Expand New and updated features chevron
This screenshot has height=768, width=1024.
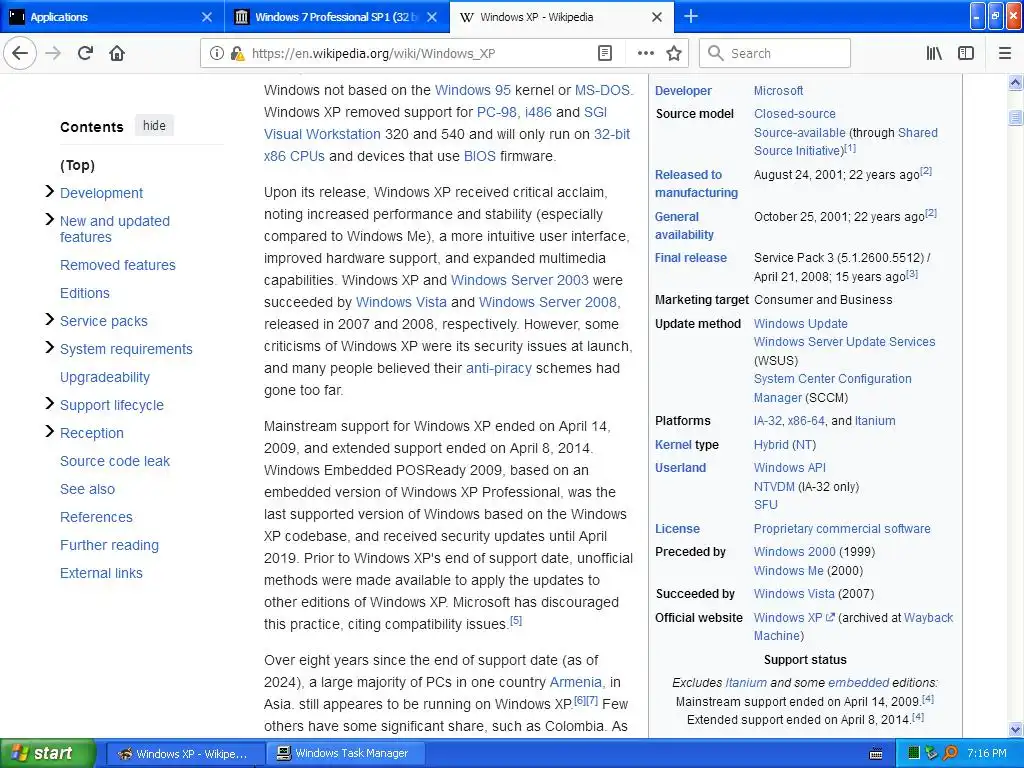(50, 219)
